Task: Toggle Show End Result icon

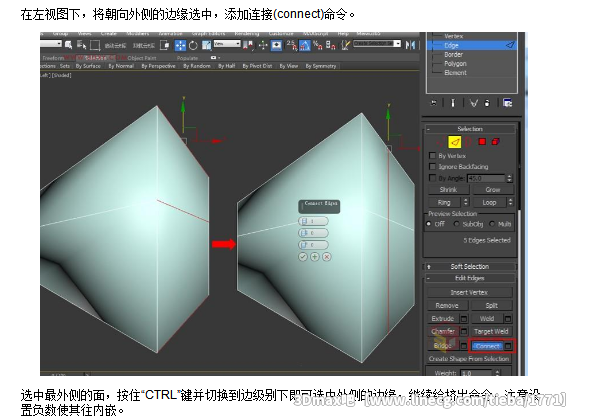Action: tap(453, 103)
